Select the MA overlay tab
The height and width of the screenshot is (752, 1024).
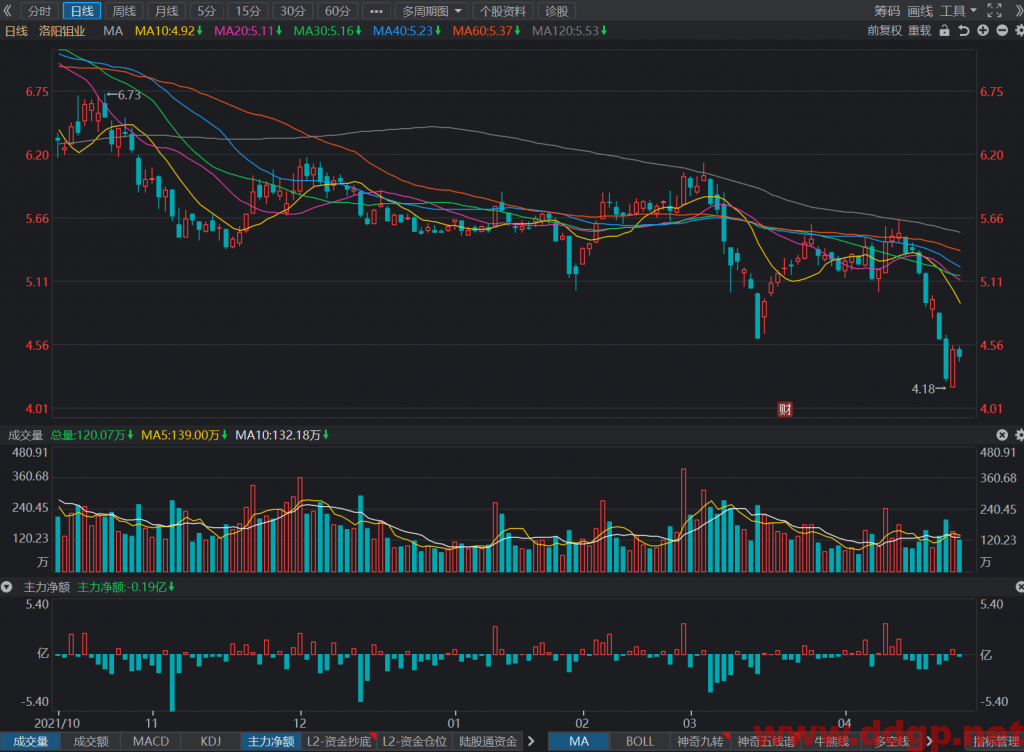(579, 742)
